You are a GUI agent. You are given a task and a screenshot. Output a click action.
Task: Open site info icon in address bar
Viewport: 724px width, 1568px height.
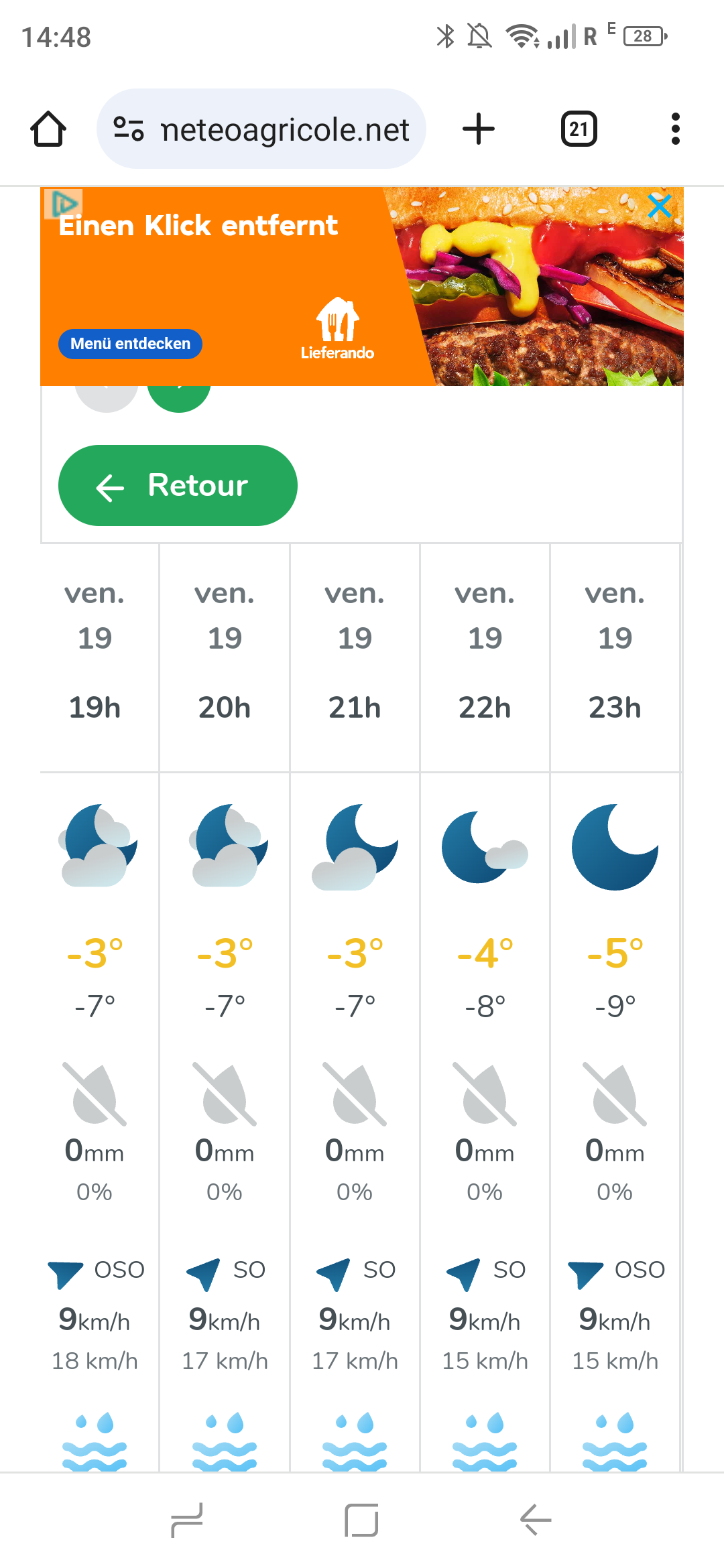129,129
